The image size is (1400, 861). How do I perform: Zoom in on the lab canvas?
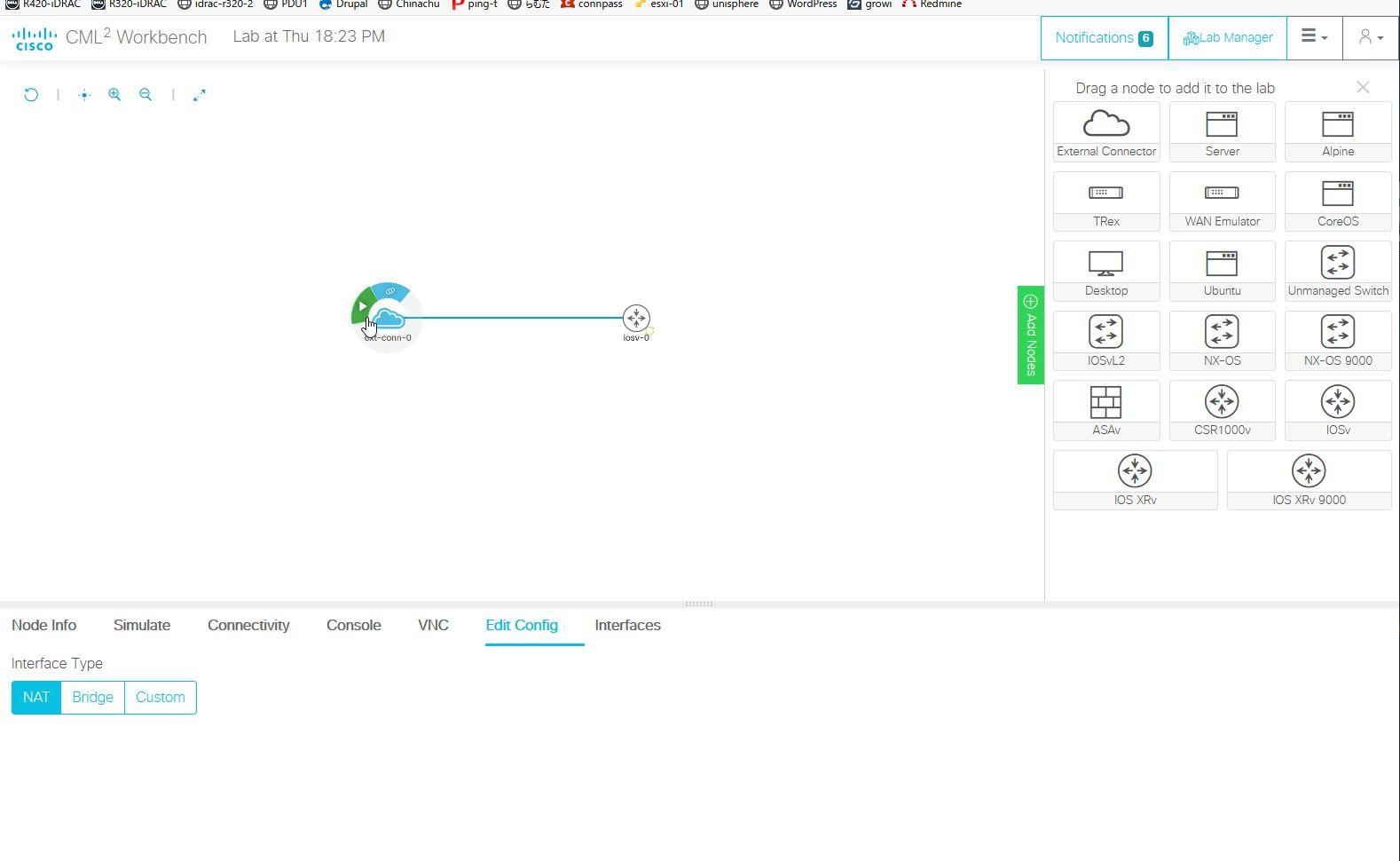(114, 95)
